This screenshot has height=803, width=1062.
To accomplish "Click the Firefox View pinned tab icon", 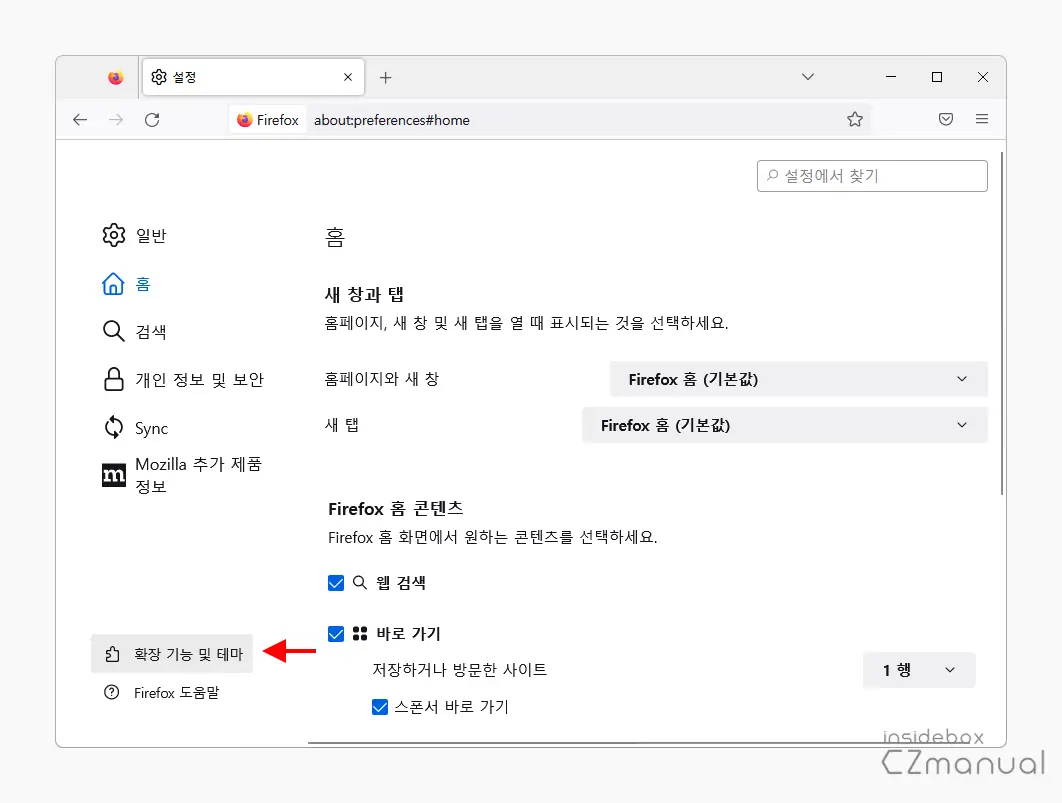I will (x=116, y=77).
